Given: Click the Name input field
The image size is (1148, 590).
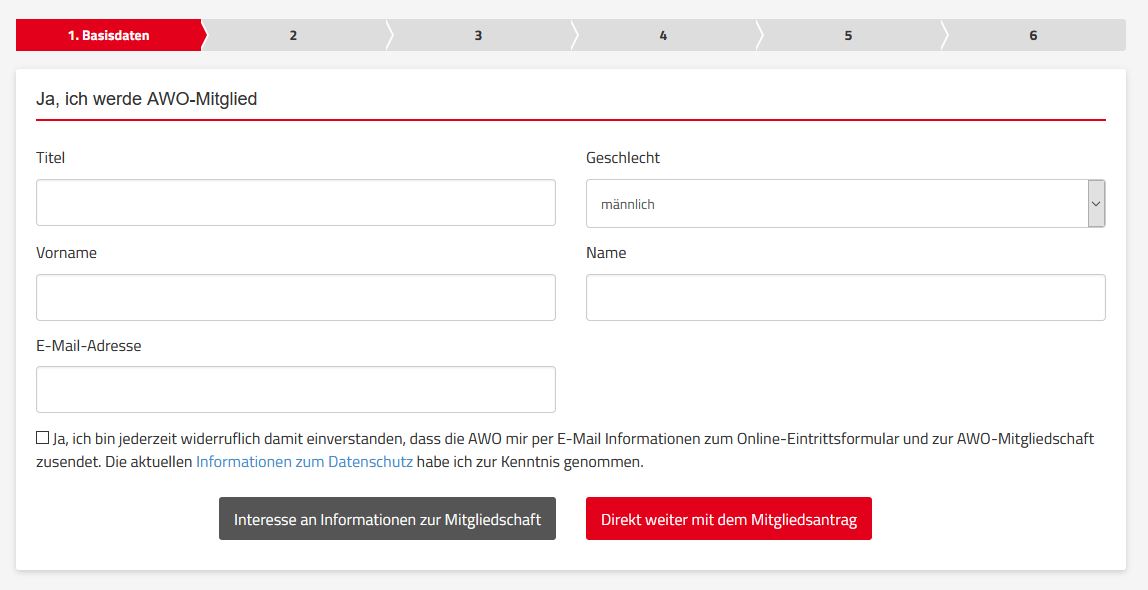Looking at the screenshot, I should (845, 298).
